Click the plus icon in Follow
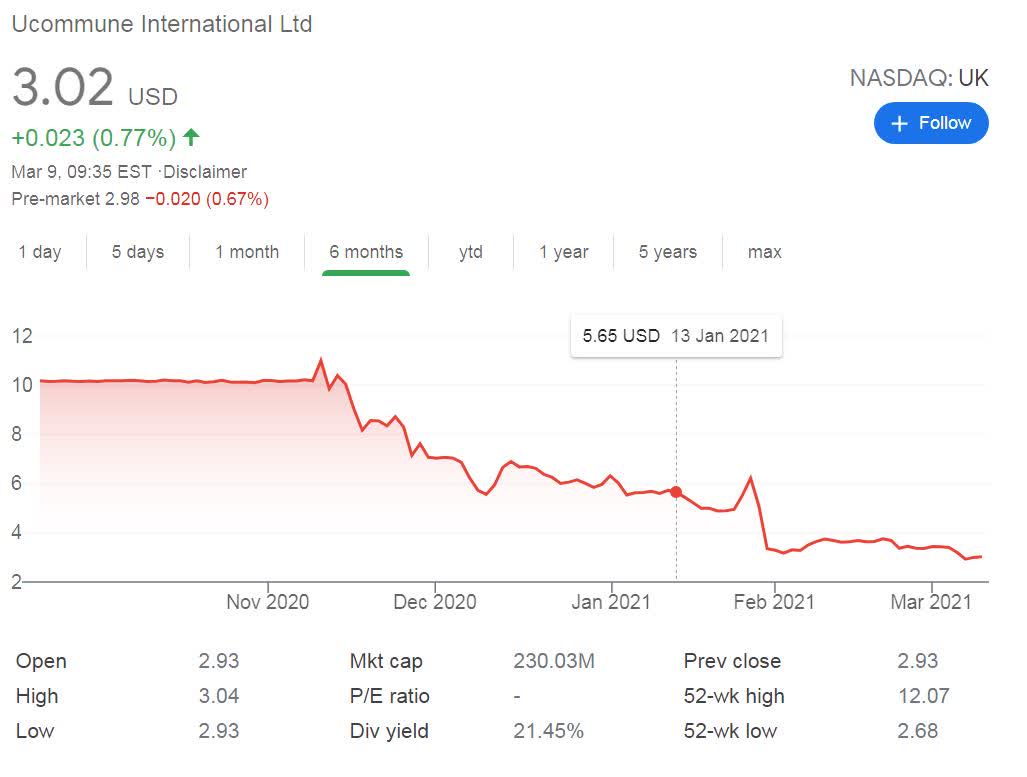1027x777 pixels. pos(899,123)
